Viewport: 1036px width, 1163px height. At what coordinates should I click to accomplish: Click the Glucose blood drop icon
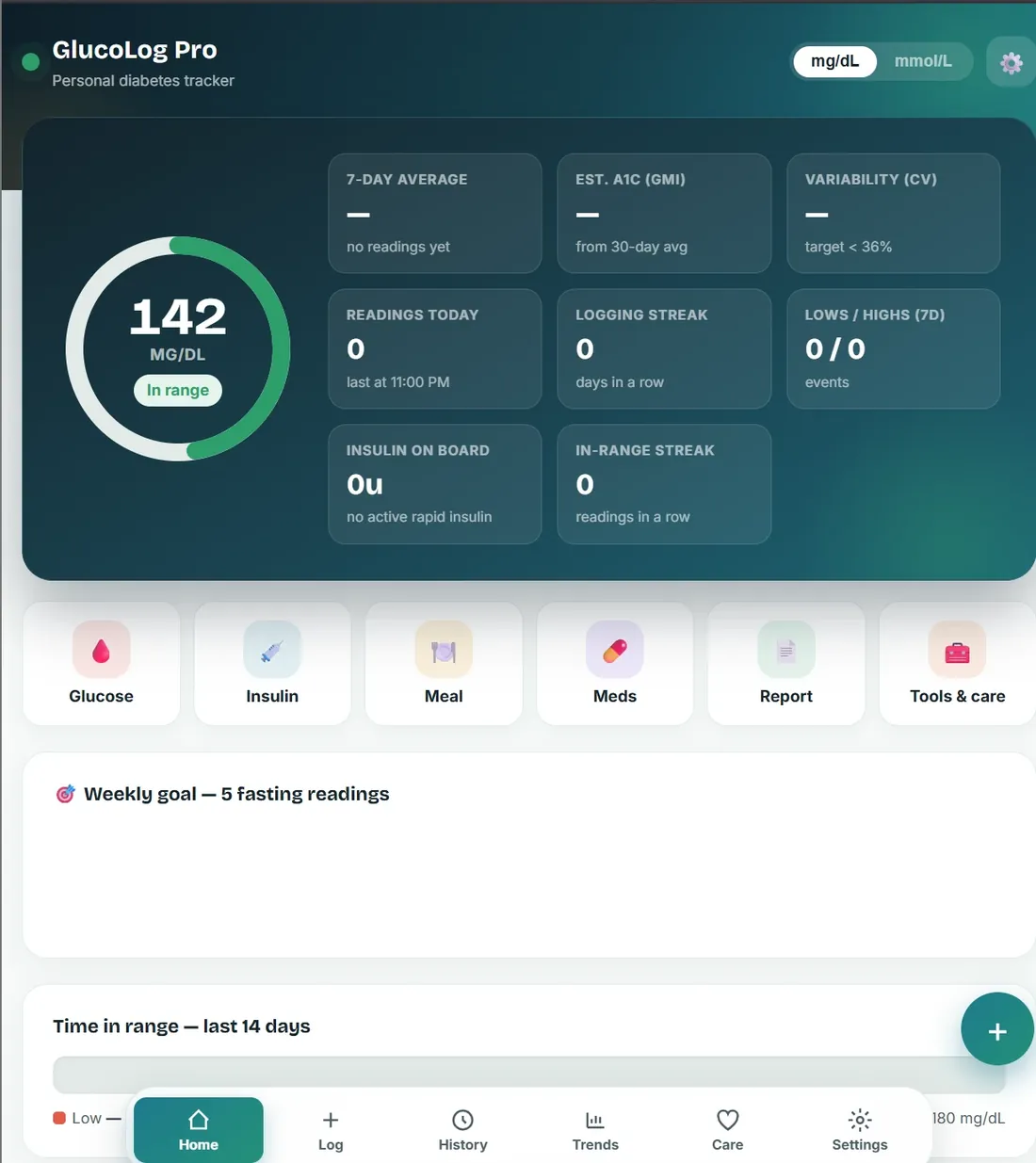pos(101,650)
